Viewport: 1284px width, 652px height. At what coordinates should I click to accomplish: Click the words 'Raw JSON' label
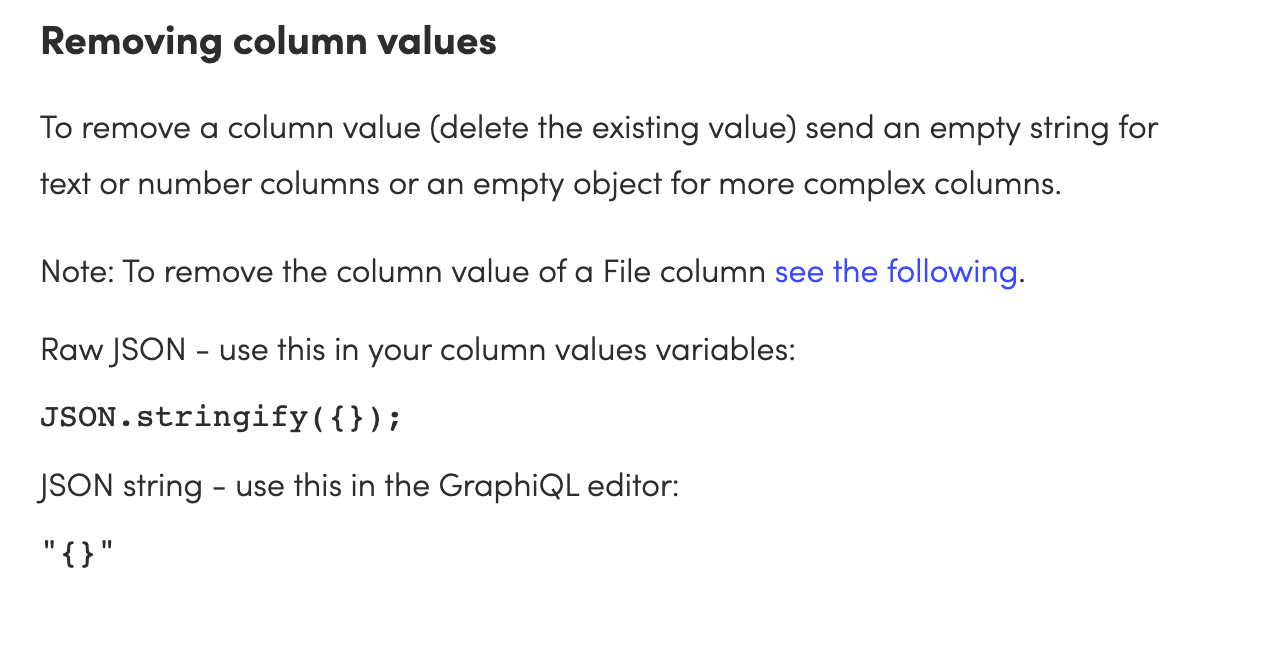point(113,350)
